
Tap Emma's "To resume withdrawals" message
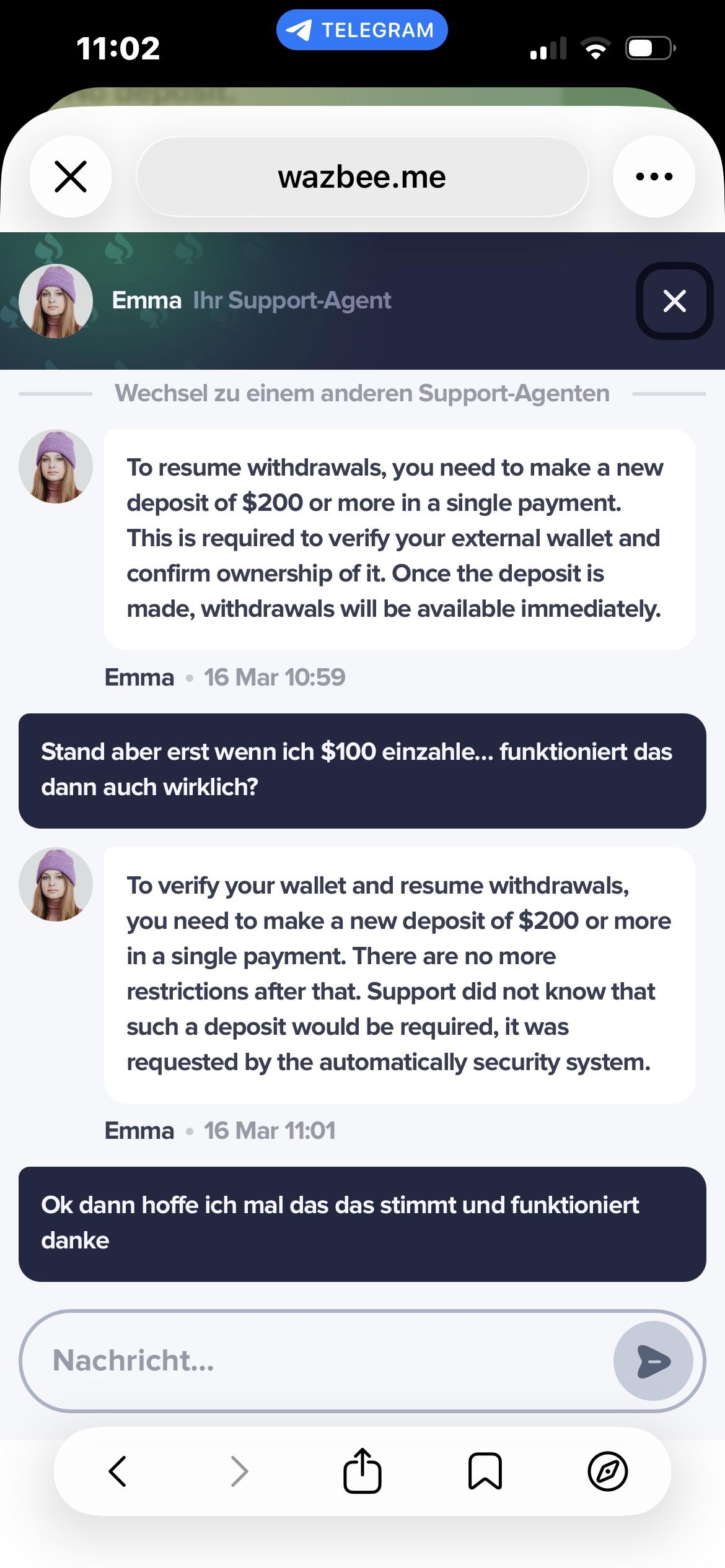pyautogui.click(x=399, y=539)
